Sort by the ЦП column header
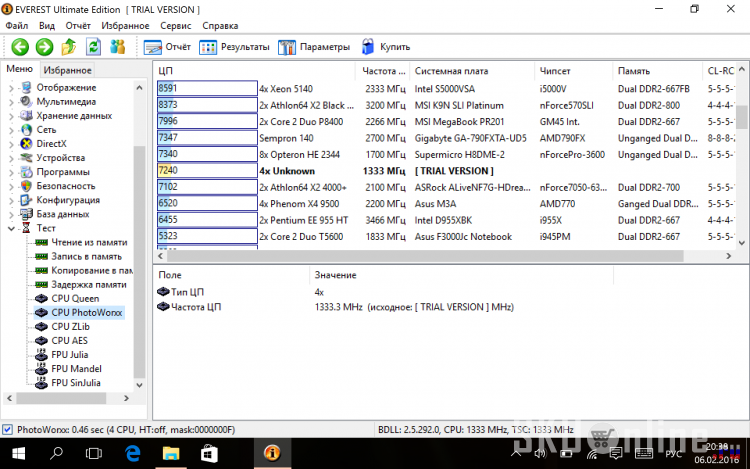 (x=255, y=71)
